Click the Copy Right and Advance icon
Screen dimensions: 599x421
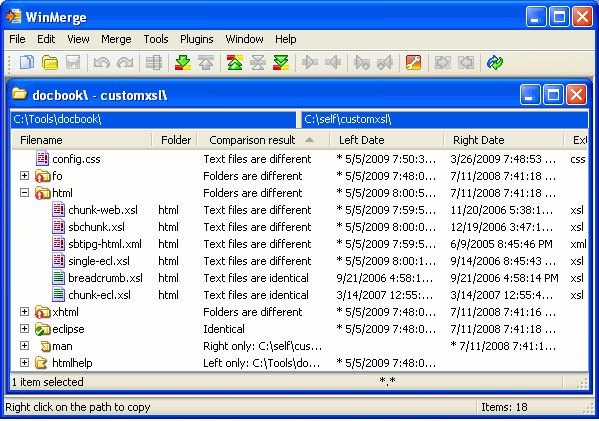(362, 63)
